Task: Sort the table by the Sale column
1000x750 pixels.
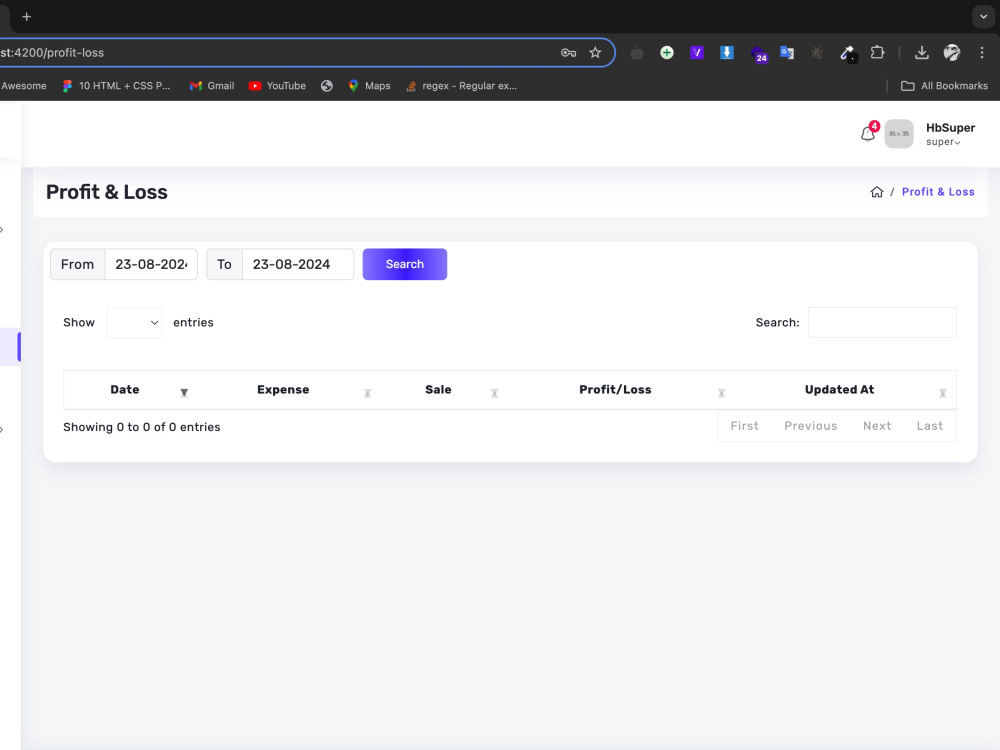Action: coord(438,390)
